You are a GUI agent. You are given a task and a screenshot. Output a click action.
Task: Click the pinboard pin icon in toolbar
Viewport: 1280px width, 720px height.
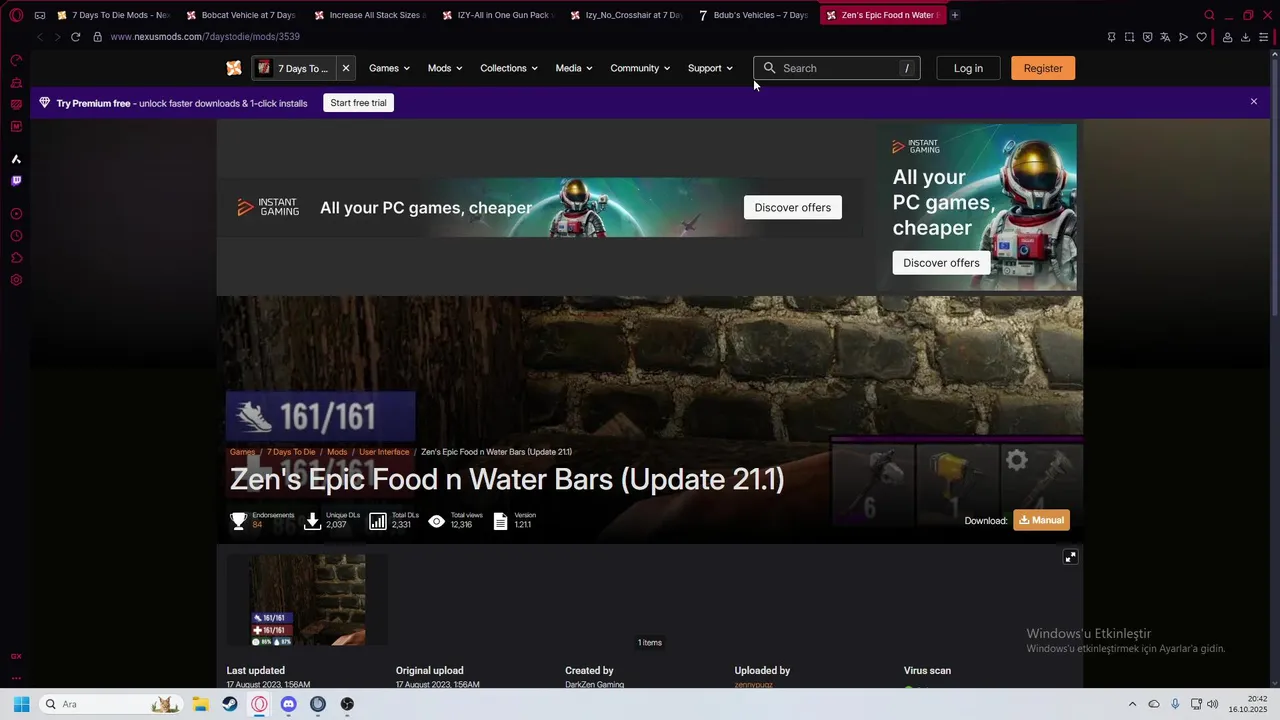[x=1111, y=37]
